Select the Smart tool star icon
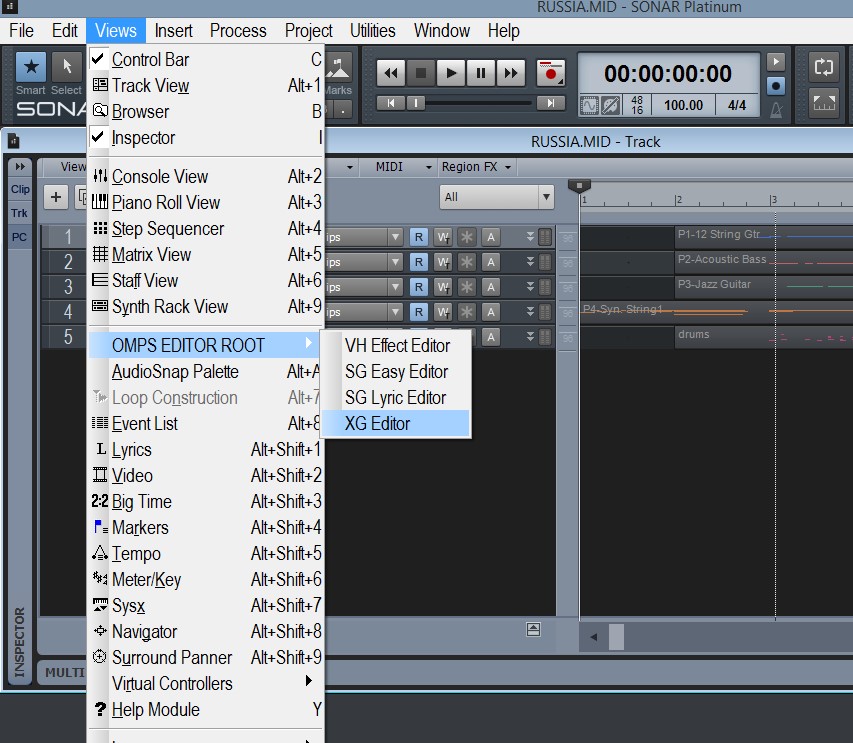The image size is (853, 743). coord(30,67)
